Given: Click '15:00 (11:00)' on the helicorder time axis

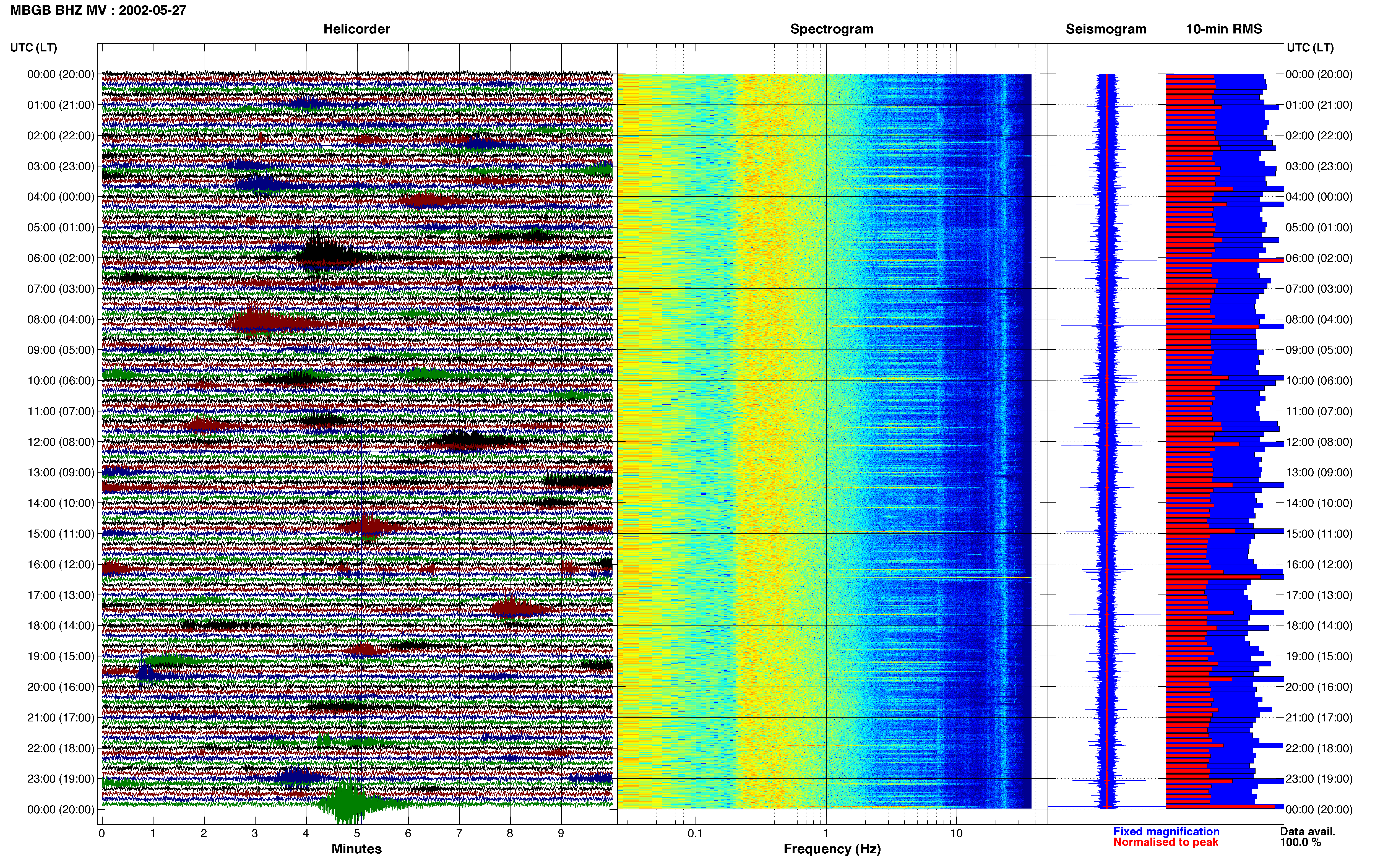Looking at the screenshot, I should [x=61, y=533].
